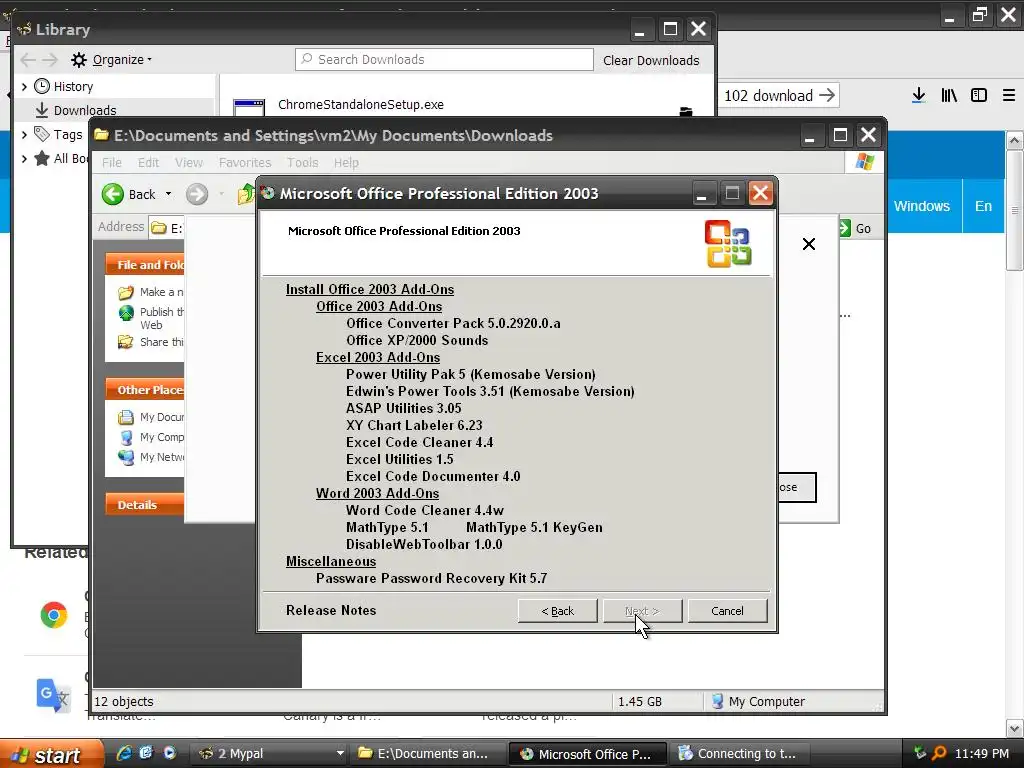Open My Network Places in Other Places
Screen dimensions: 1024x768
click(x=152, y=457)
